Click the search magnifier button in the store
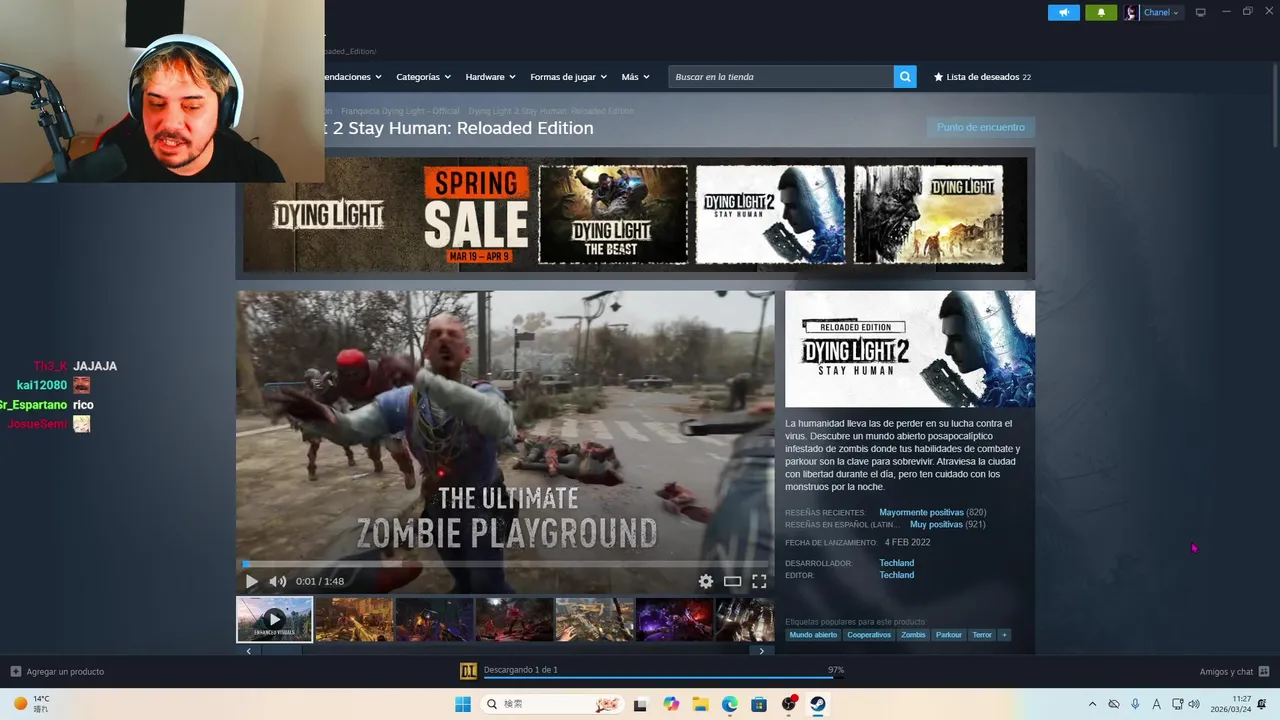 pyautogui.click(x=905, y=77)
